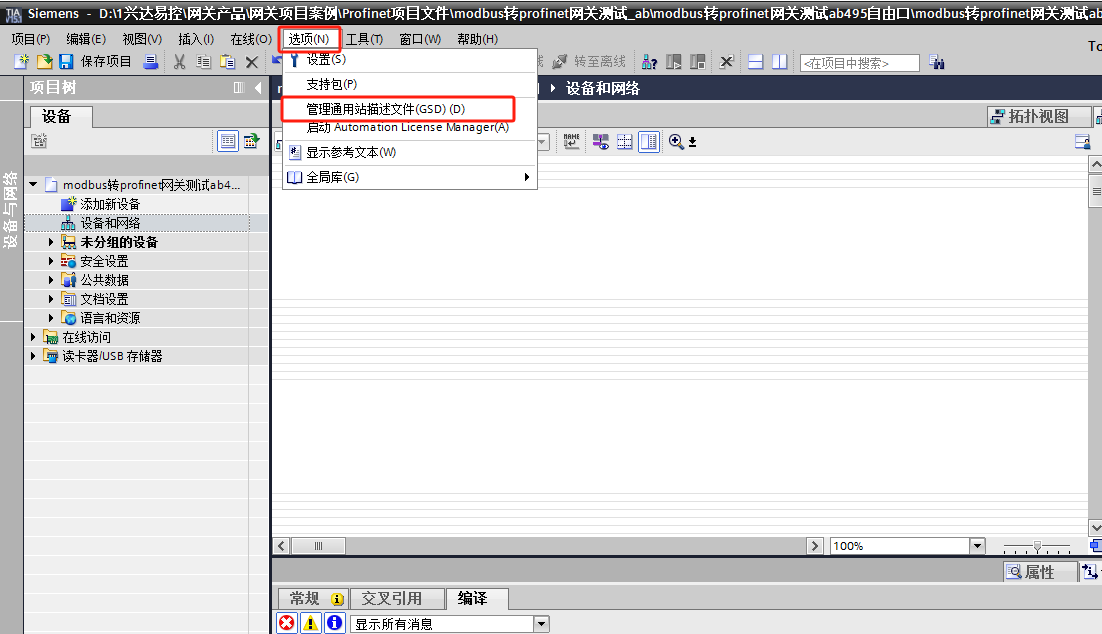The image size is (1102, 634).
Task: Expand the 在线访问 node
Action: pyautogui.click(x=33, y=337)
